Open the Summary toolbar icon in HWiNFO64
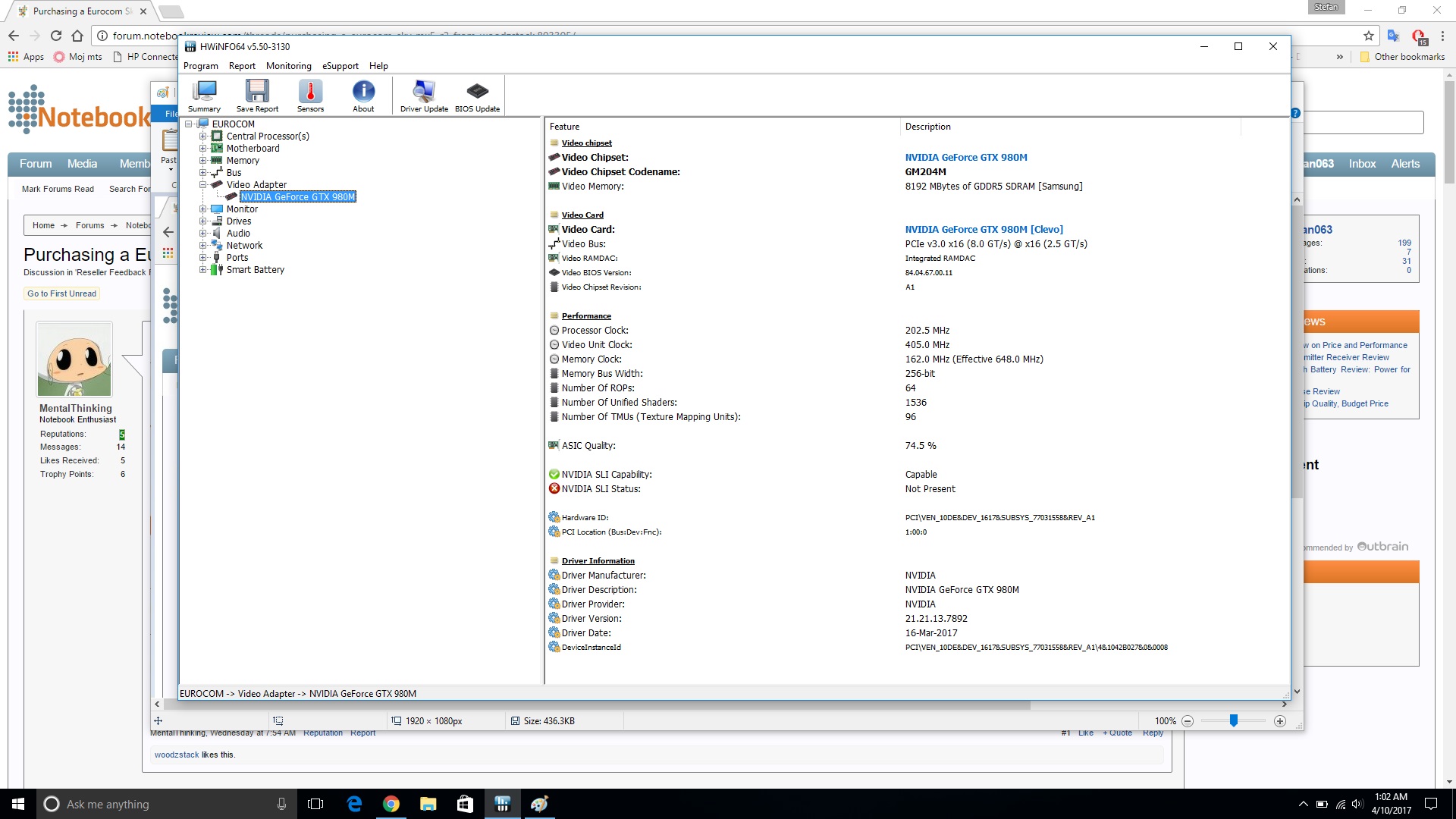1456x819 pixels. (x=204, y=96)
